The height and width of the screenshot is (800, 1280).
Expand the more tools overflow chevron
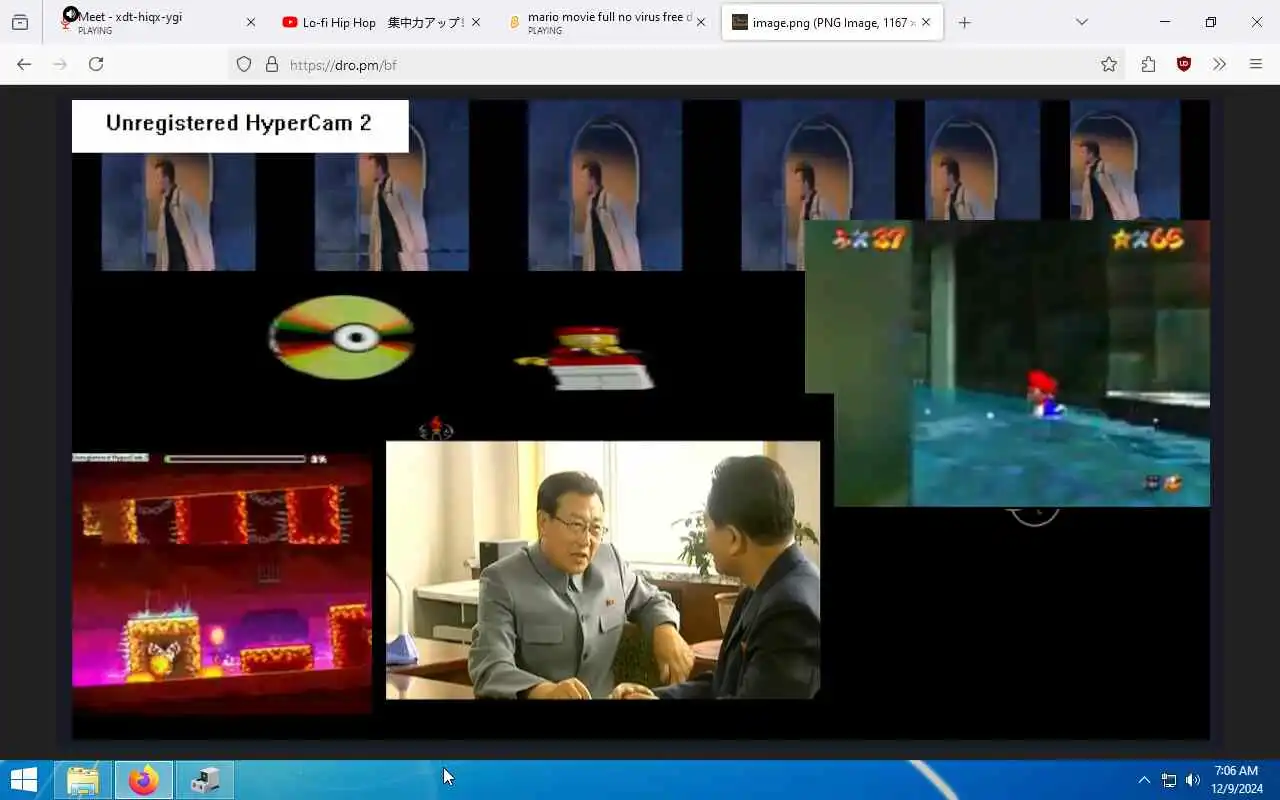(1219, 64)
